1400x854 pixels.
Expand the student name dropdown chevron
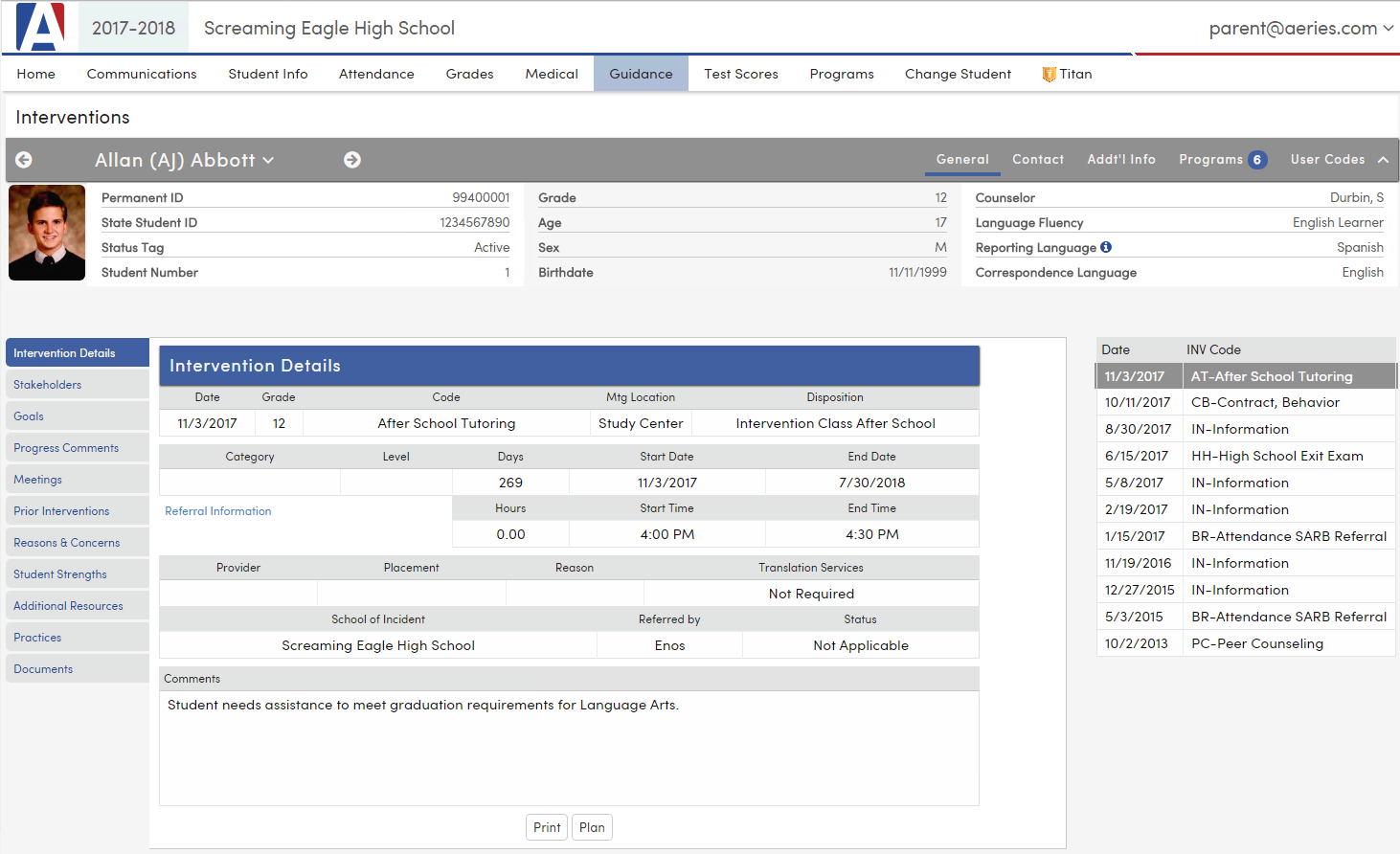[268, 160]
